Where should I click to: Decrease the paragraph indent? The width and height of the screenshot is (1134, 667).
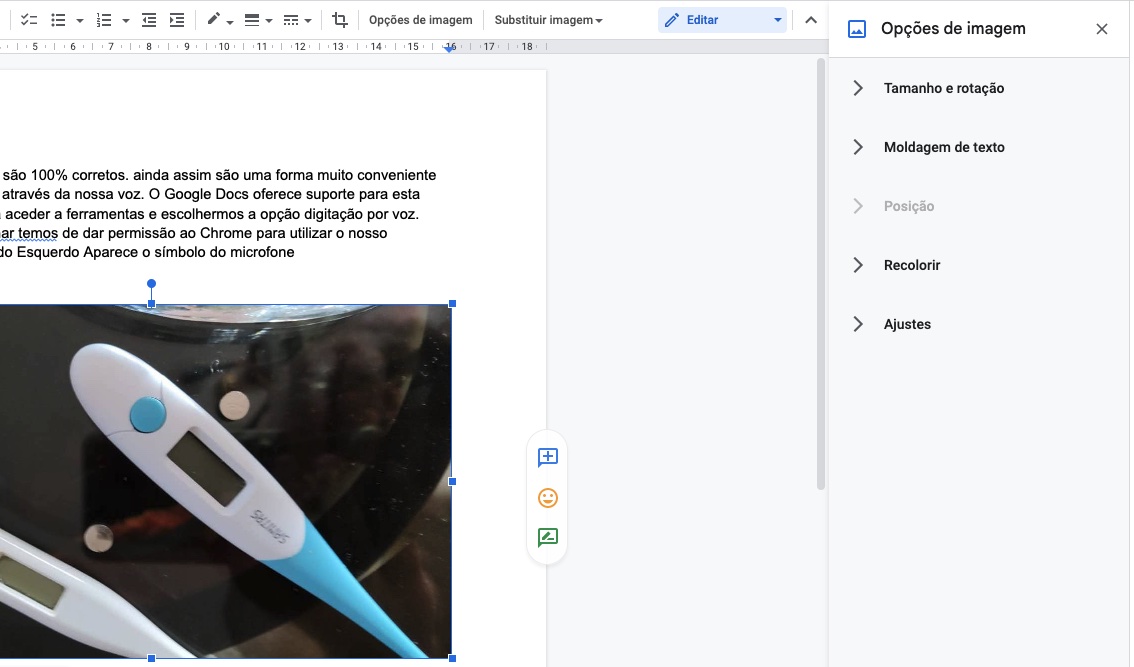[x=149, y=20]
